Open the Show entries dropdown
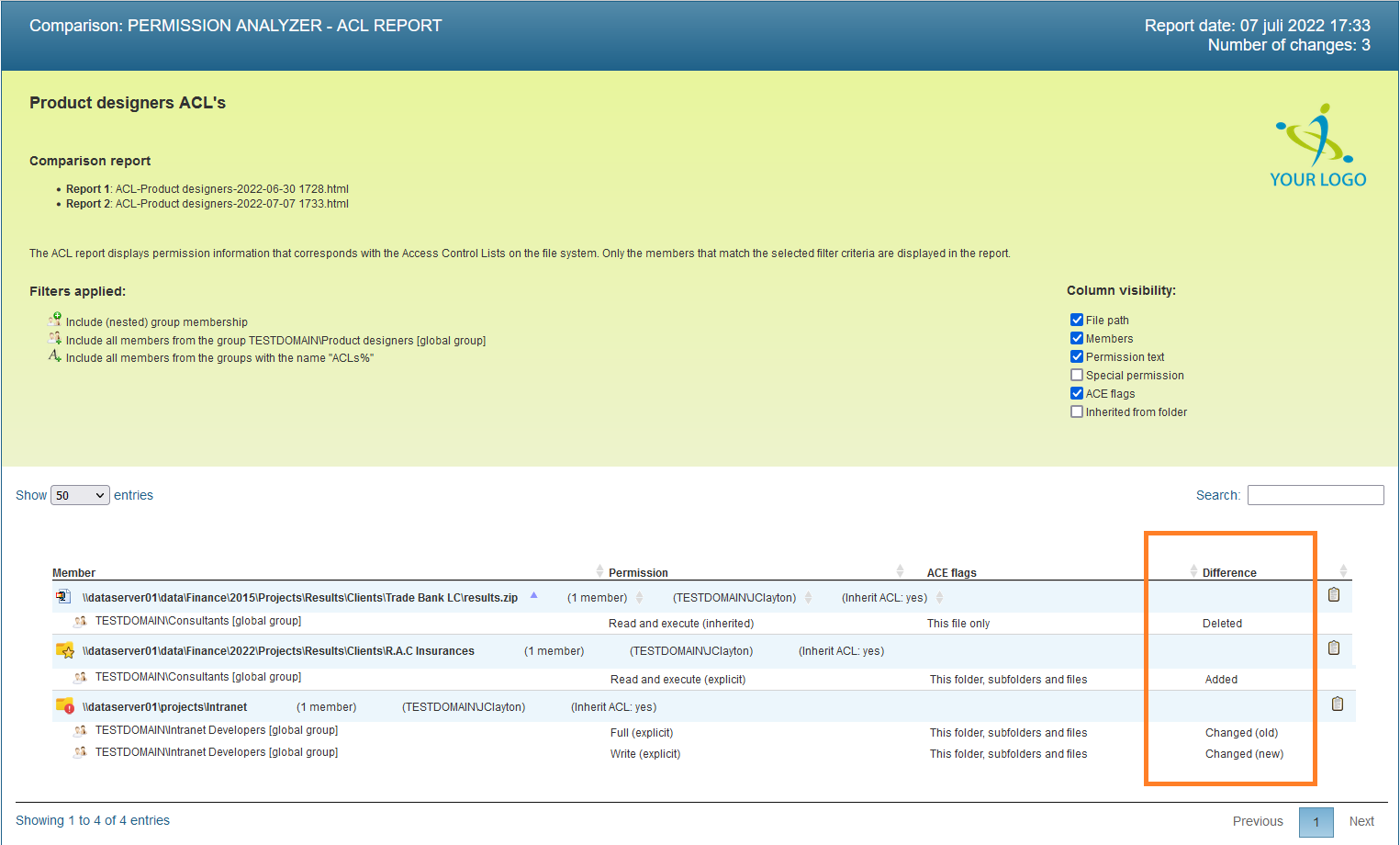 80,495
